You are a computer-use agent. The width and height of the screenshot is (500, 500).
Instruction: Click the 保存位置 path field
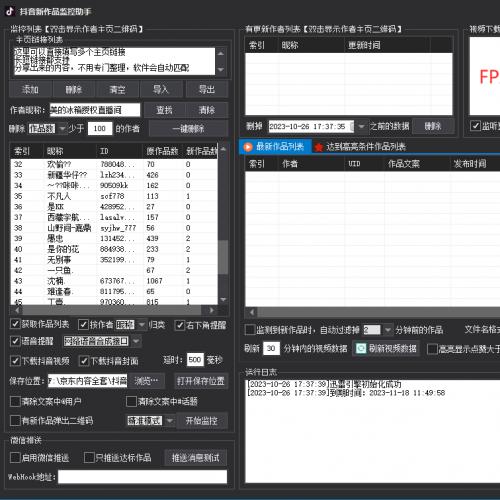click(x=87, y=381)
